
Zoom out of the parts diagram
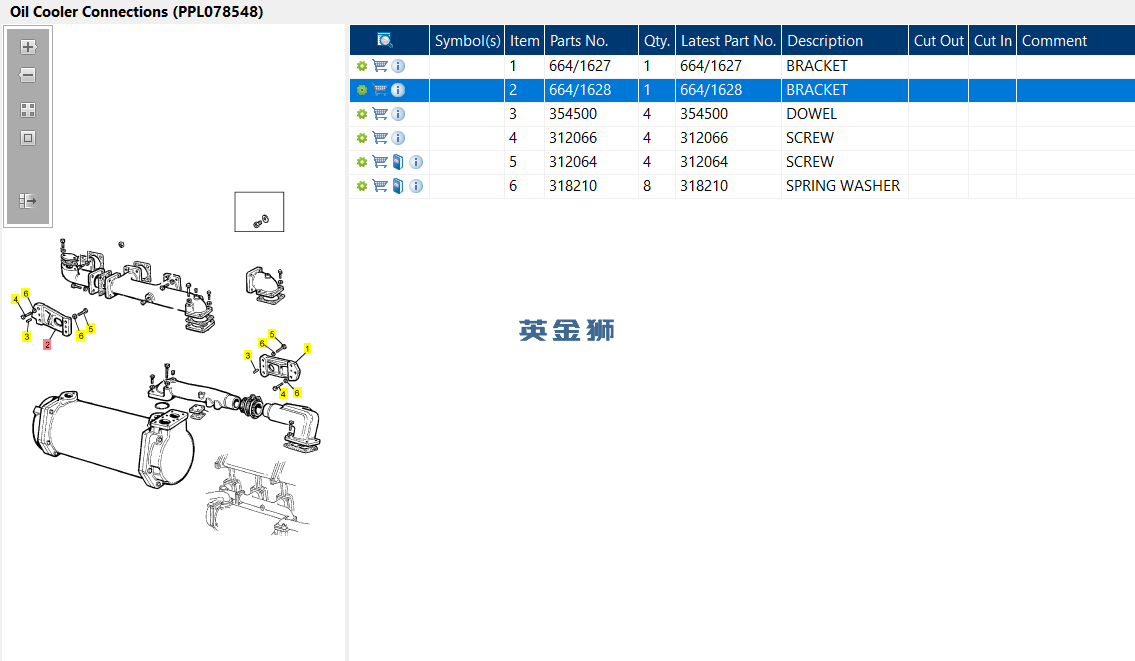pyautogui.click(x=28, y=75)
